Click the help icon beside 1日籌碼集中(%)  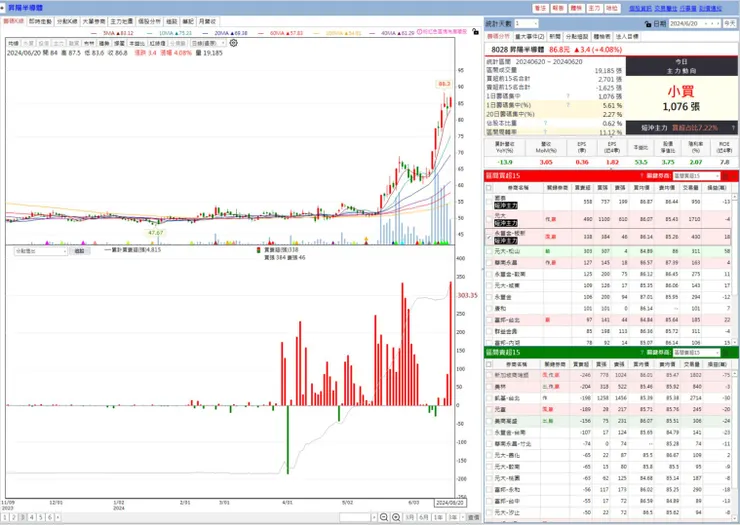point(568,105)
